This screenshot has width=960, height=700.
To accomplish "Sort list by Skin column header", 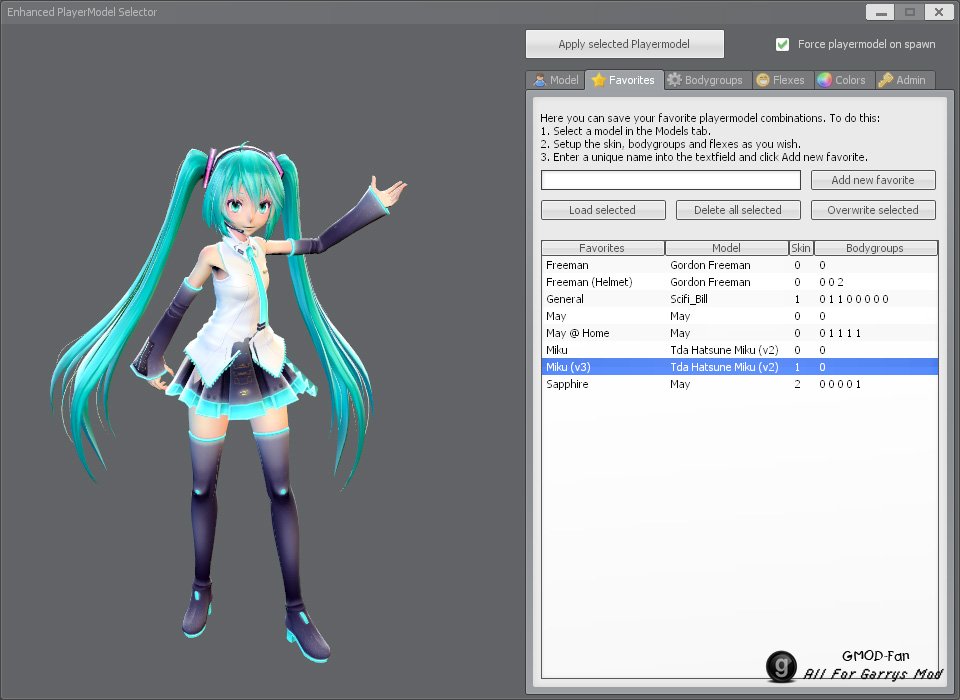I will [x=801, y=248].
